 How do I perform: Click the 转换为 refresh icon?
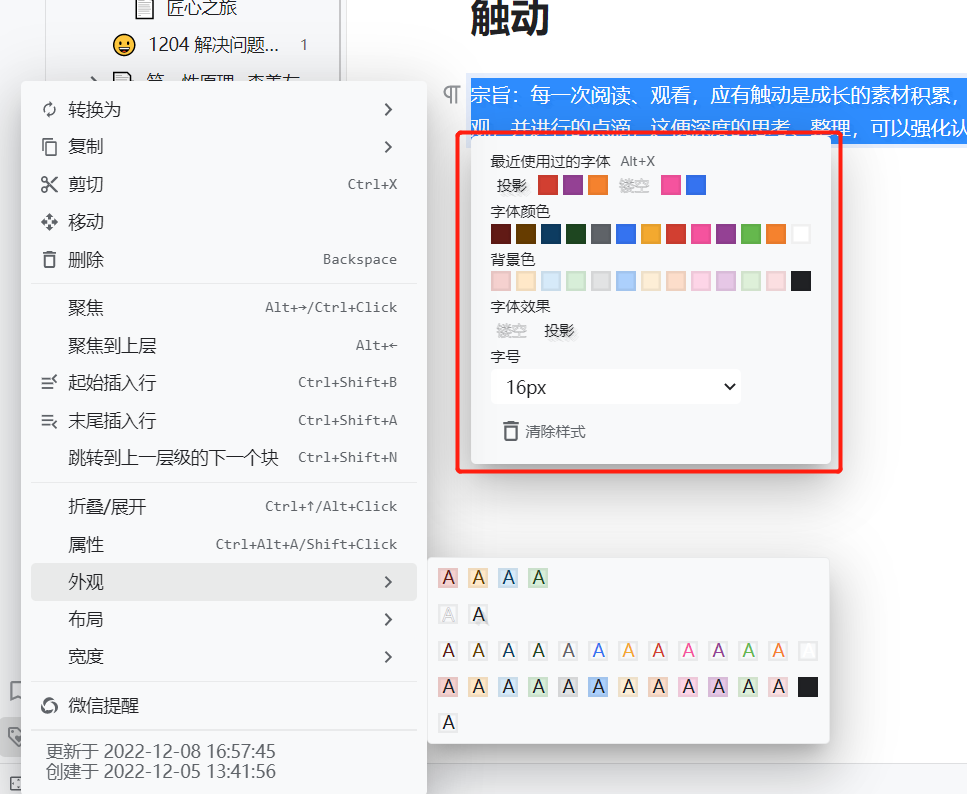point(49,110)
